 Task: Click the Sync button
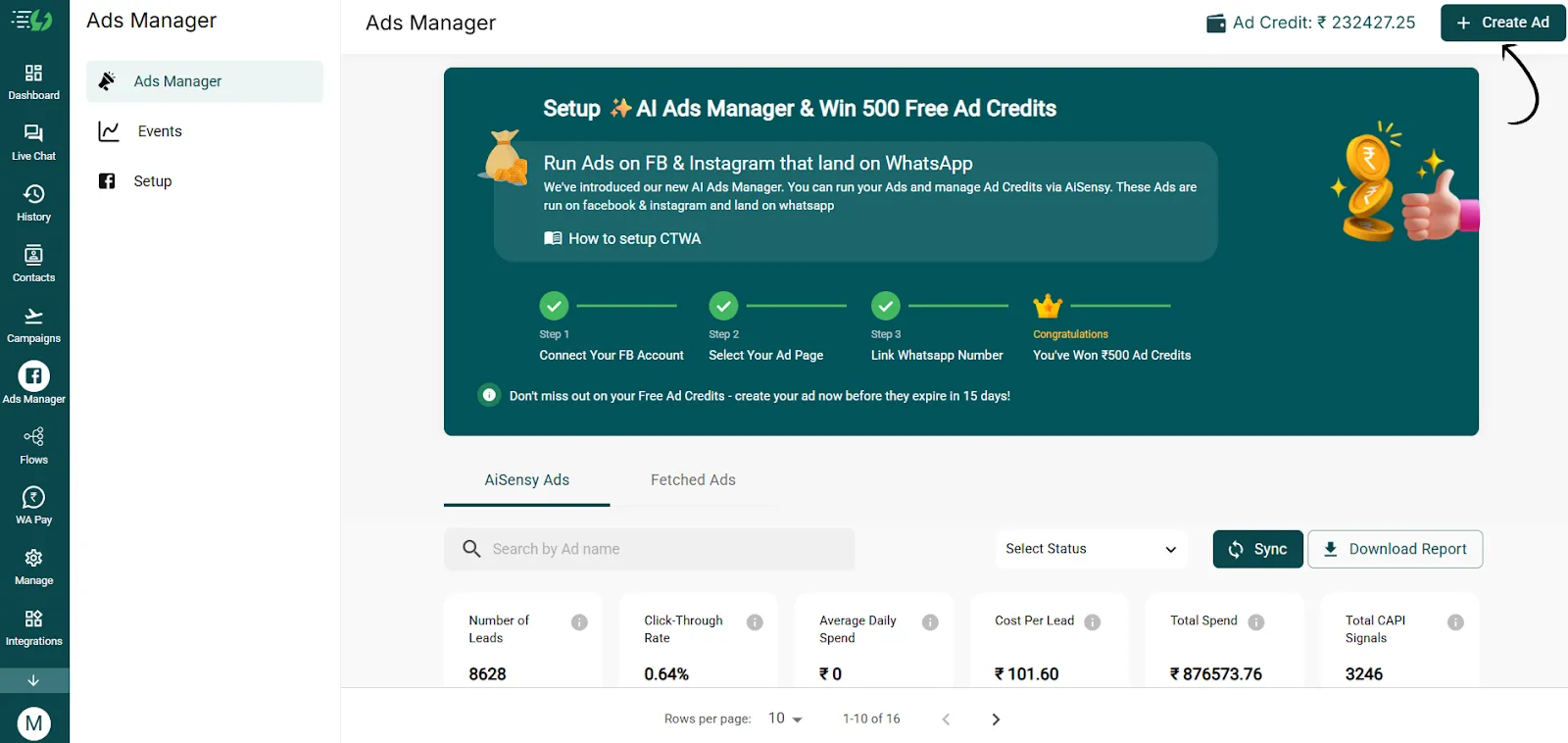click(1258, 549)
